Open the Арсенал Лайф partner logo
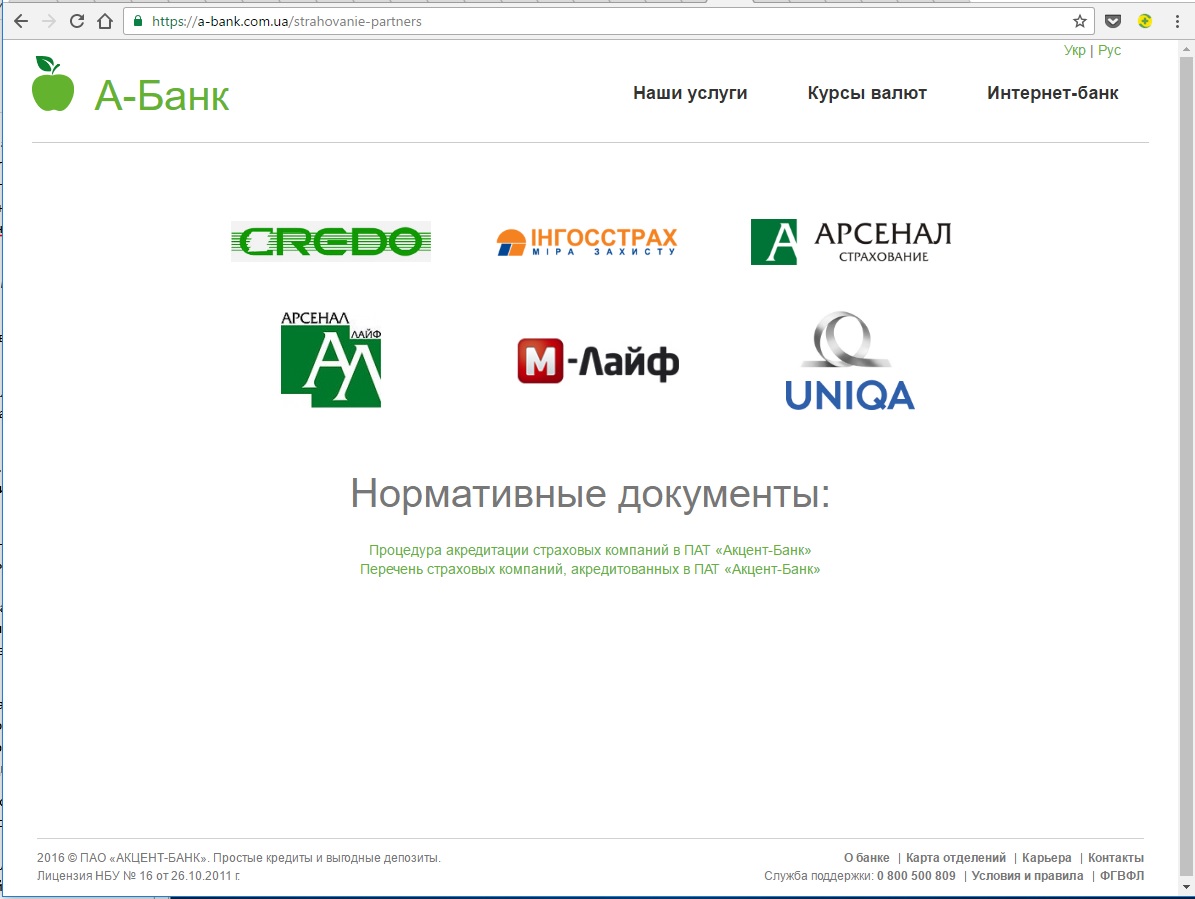The width and height of the screenshot is (1195, 899). click(331, 359)
